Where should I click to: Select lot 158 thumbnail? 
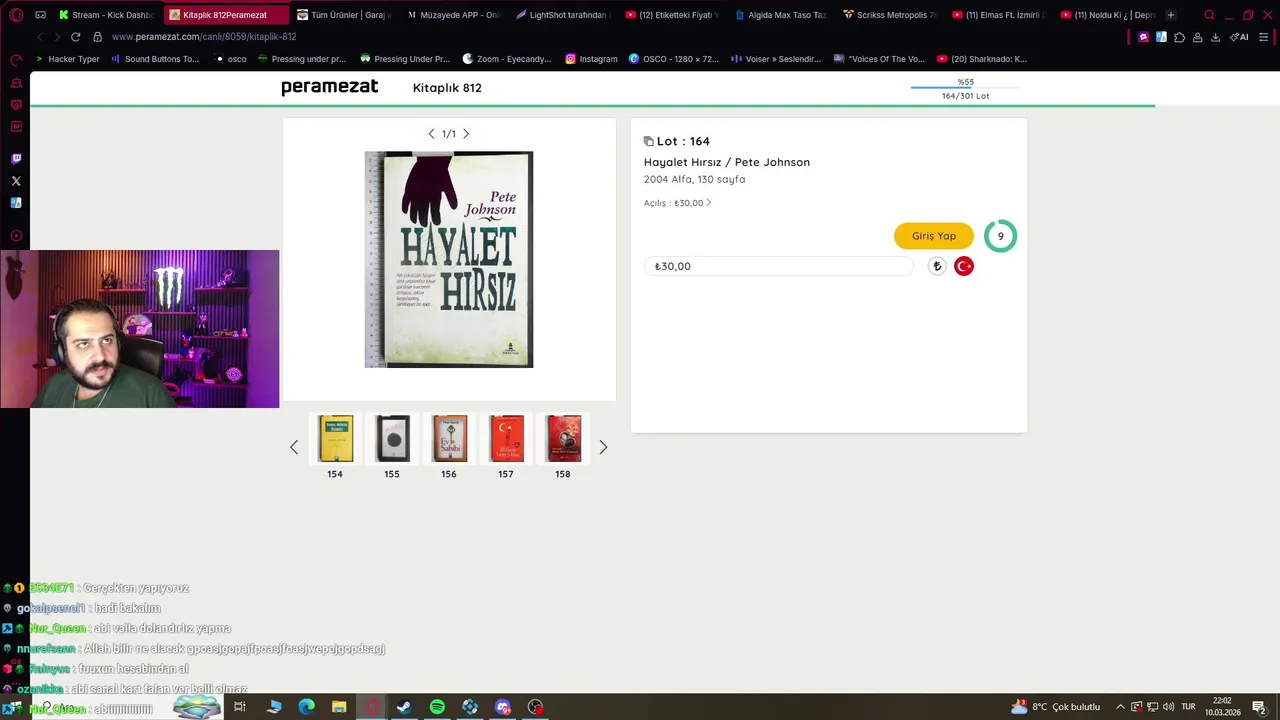click(563, 439)
